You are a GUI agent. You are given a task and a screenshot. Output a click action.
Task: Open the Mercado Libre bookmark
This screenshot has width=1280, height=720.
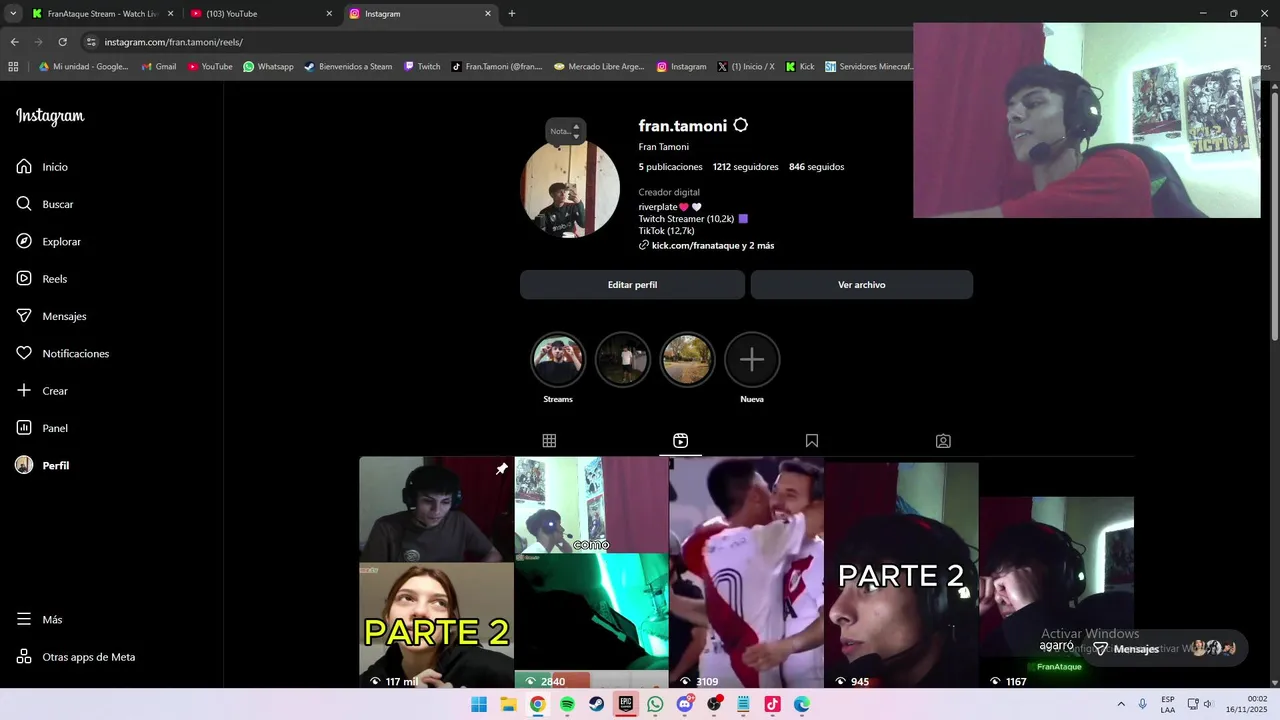point(599,67)
